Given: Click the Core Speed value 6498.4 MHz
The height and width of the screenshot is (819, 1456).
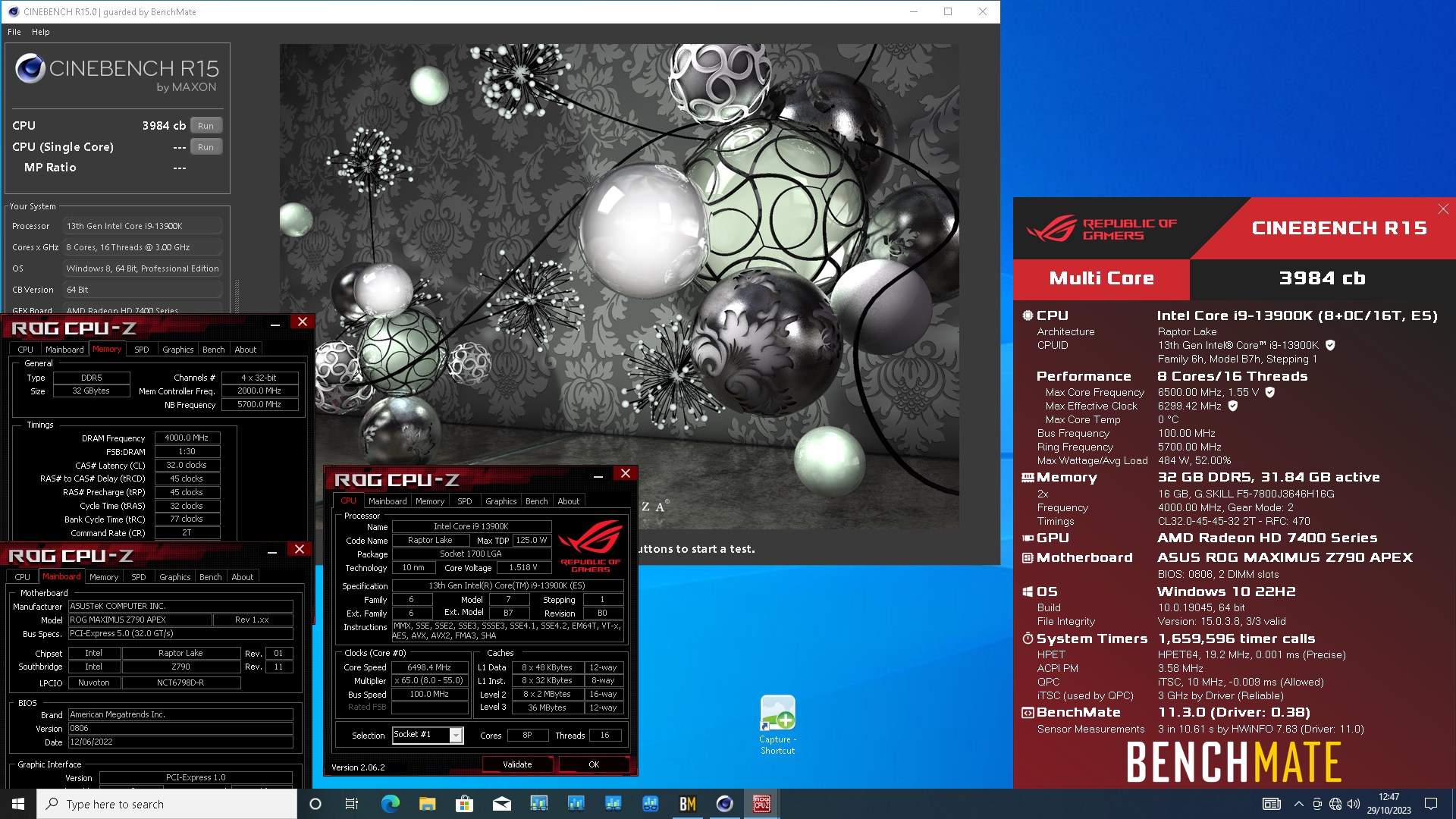Looking at the screenshot, I should (x=429, y=667).
